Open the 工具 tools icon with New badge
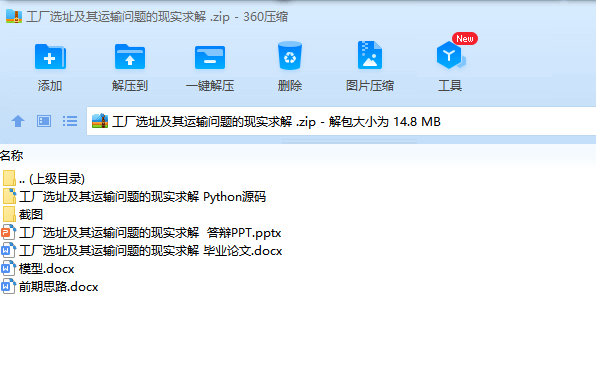The image size is (596, 379). coord(451,55)
